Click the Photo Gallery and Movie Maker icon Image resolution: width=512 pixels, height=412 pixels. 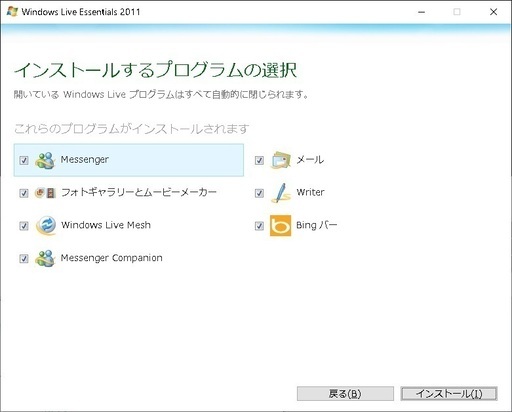coord(45,193)
